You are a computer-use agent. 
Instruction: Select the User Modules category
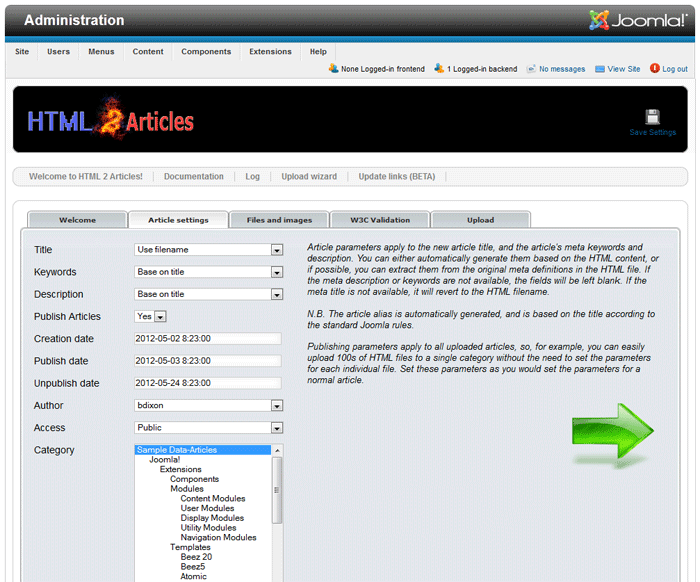pyautogui.click(x=207, y=508)
